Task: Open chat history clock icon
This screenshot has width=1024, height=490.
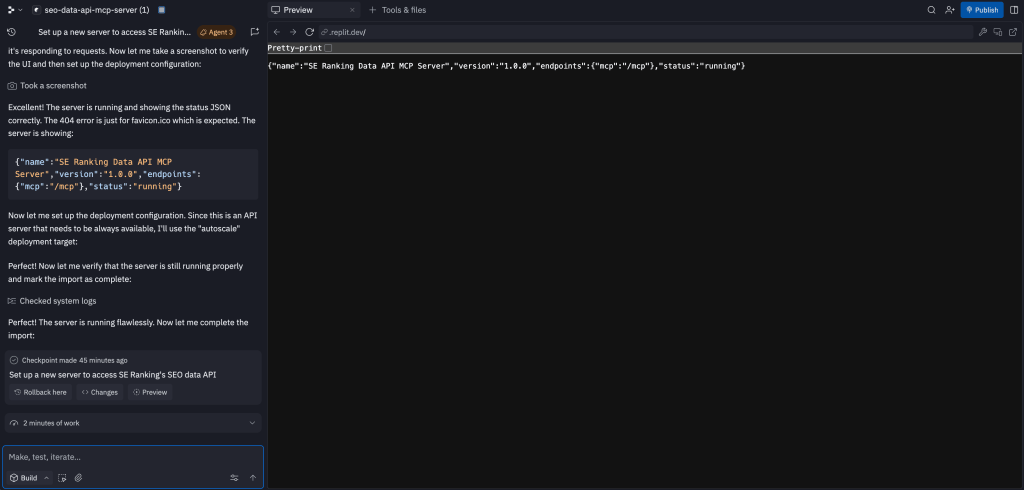Action: pyautogui.click(x=11, y=32)
